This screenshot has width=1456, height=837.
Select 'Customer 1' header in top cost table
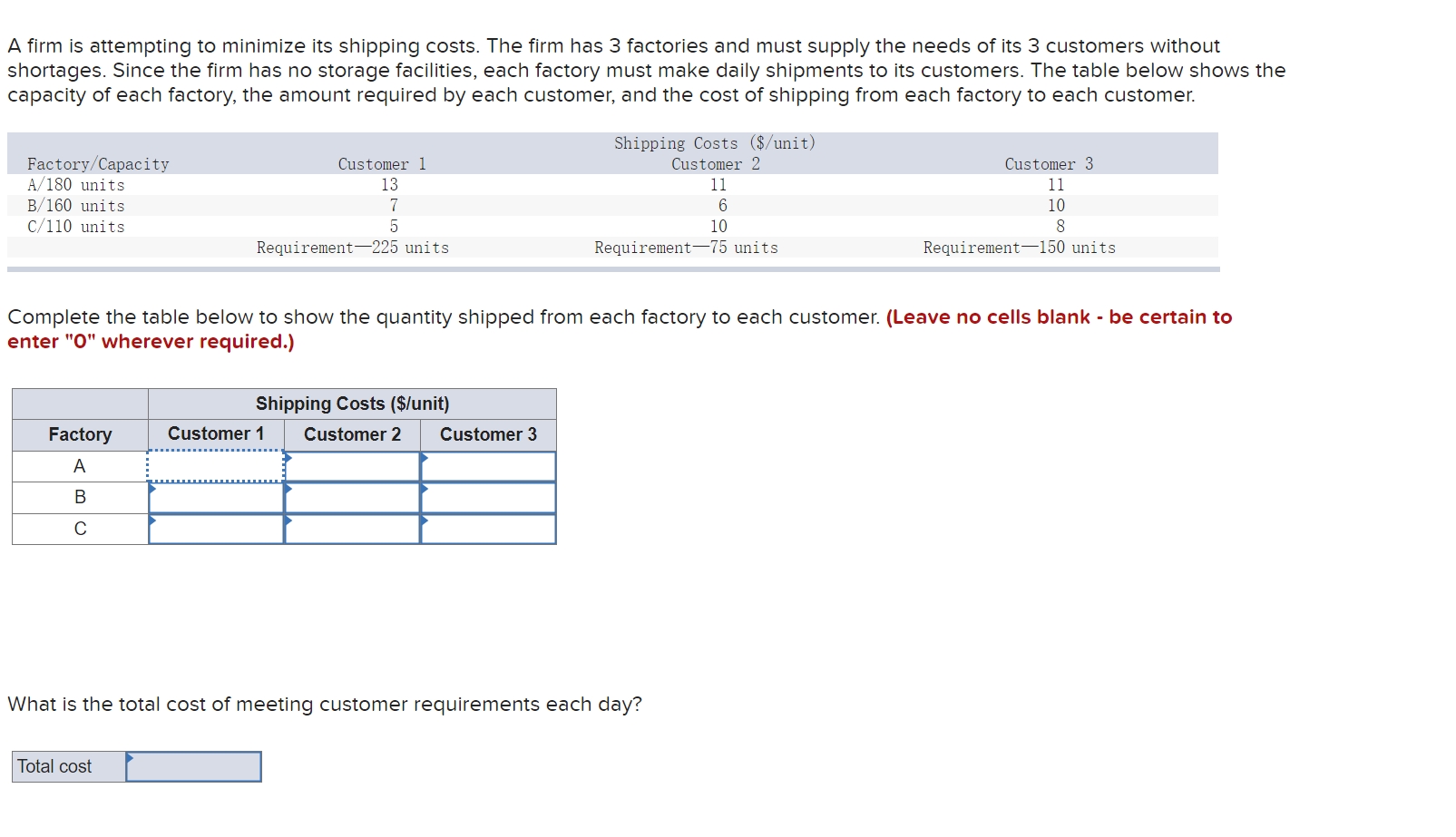382,164
